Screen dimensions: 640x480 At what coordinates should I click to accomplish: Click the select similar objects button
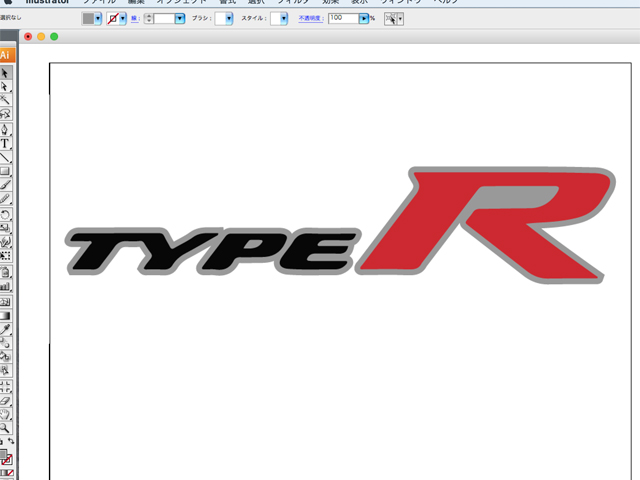click(391, 19)
